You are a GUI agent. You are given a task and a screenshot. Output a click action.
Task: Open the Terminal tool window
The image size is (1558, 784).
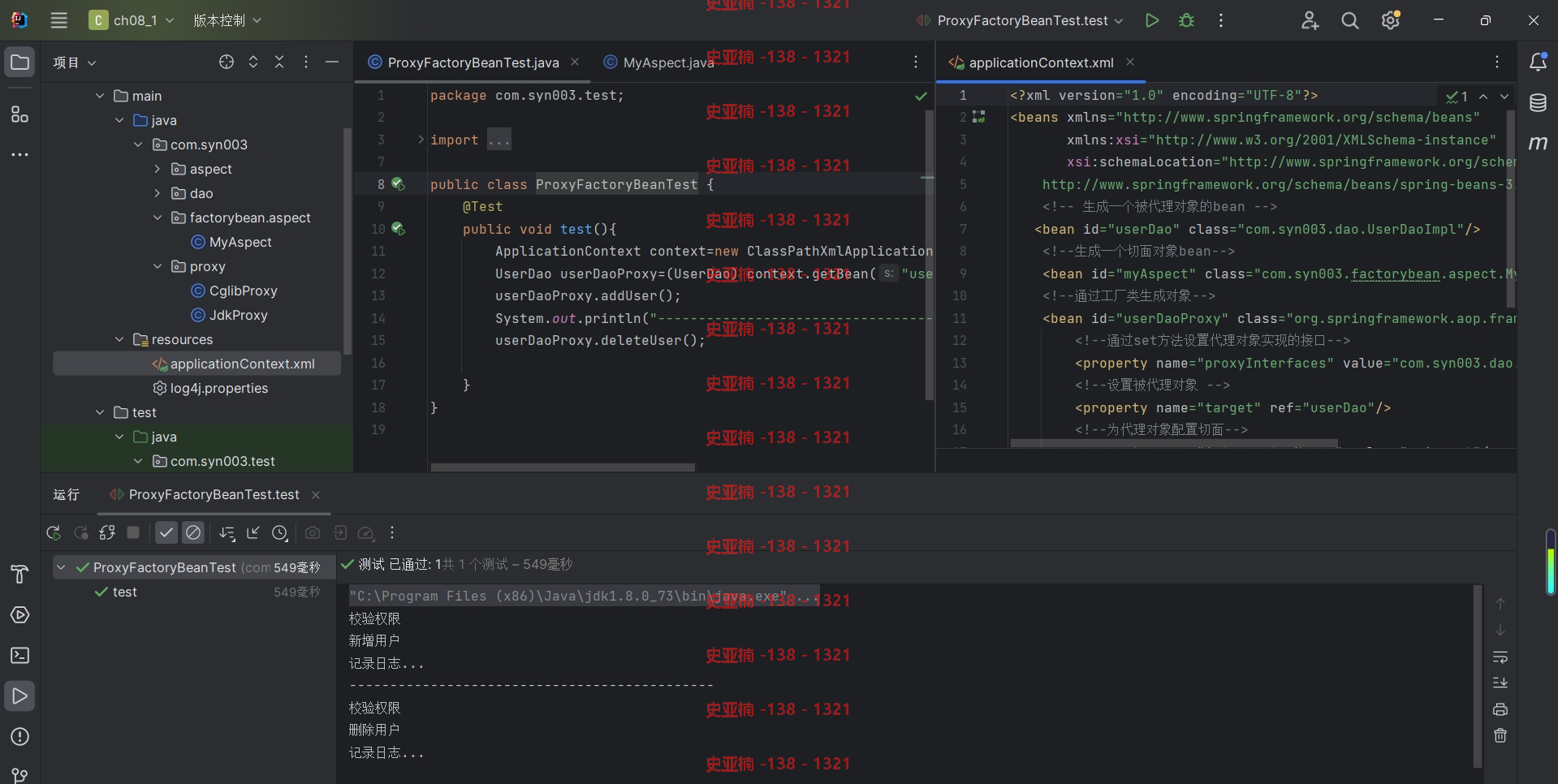pos(20,655)
